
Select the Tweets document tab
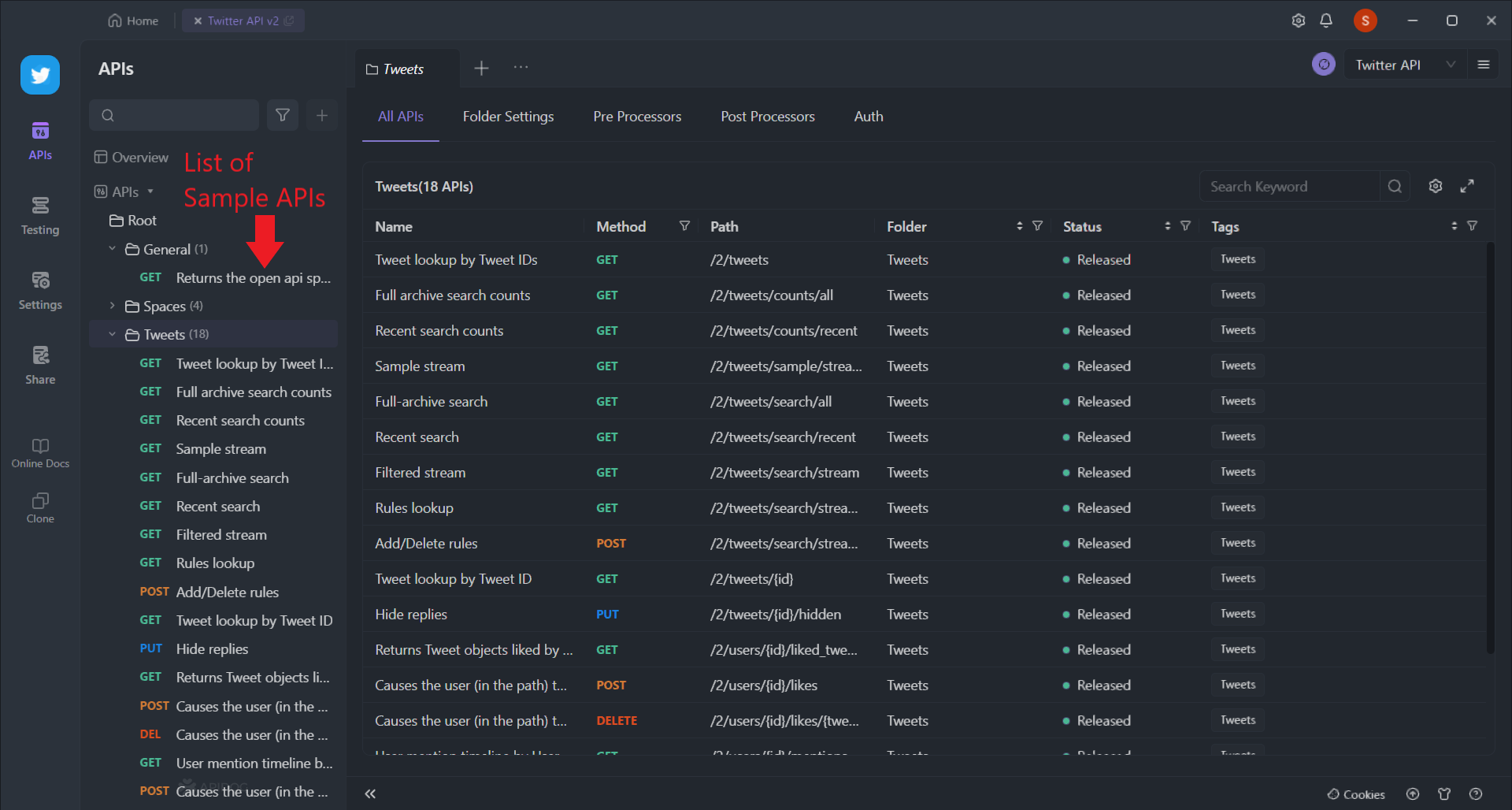407,69
